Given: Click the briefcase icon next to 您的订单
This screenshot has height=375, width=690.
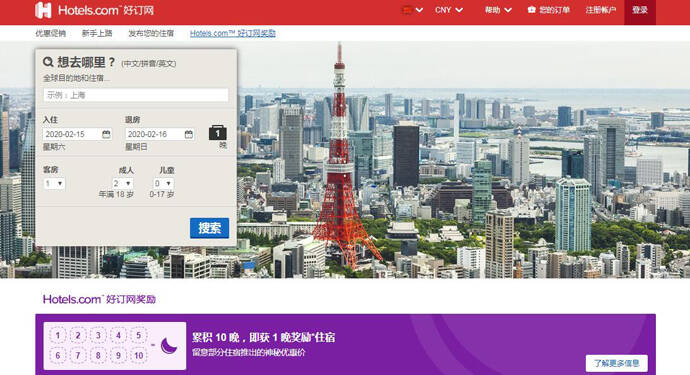Looking at the screenshot, I should click(x=532, y=10).
